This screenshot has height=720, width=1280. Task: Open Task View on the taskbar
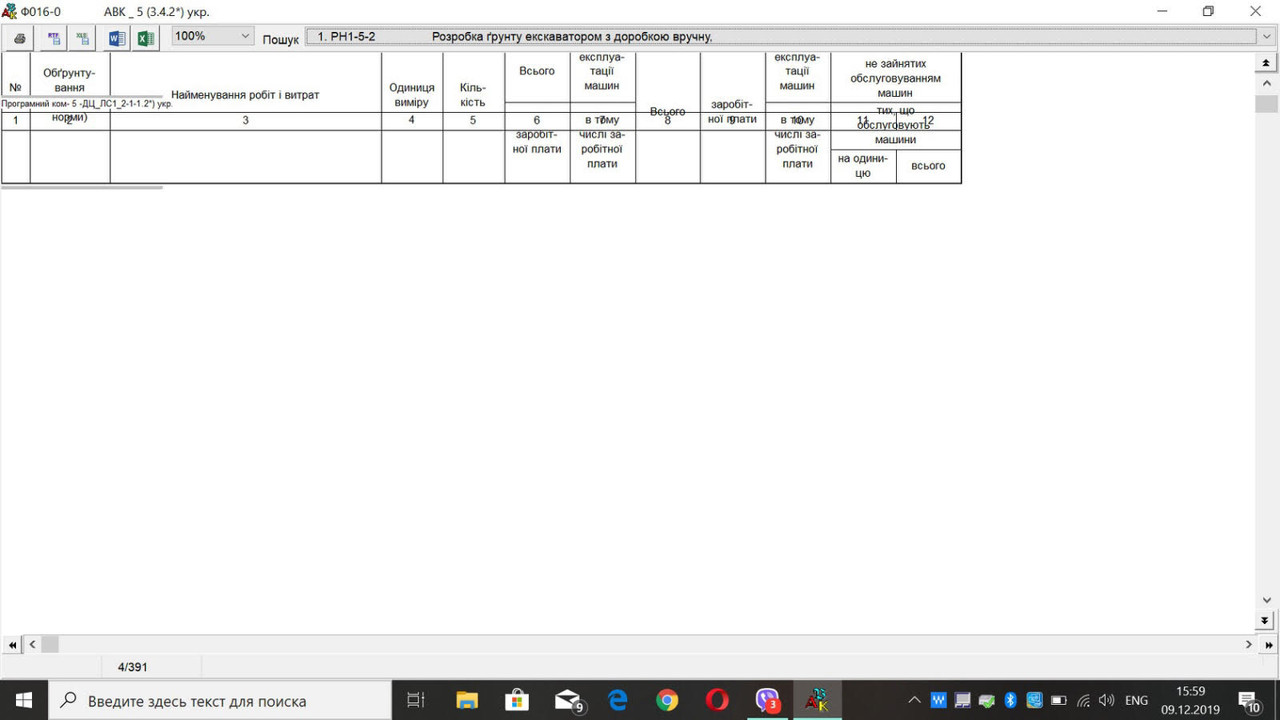pyautogui.click(x=417, y=700)
